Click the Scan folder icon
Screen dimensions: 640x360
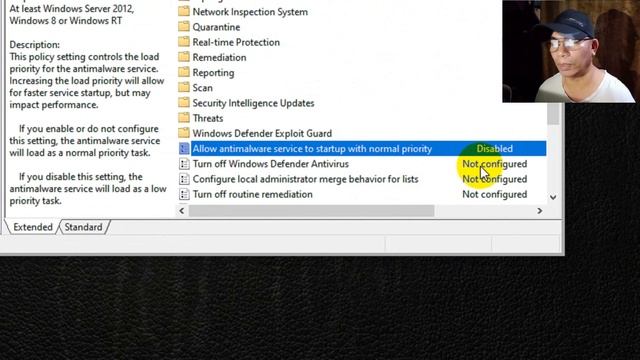(x=184, y=87)
